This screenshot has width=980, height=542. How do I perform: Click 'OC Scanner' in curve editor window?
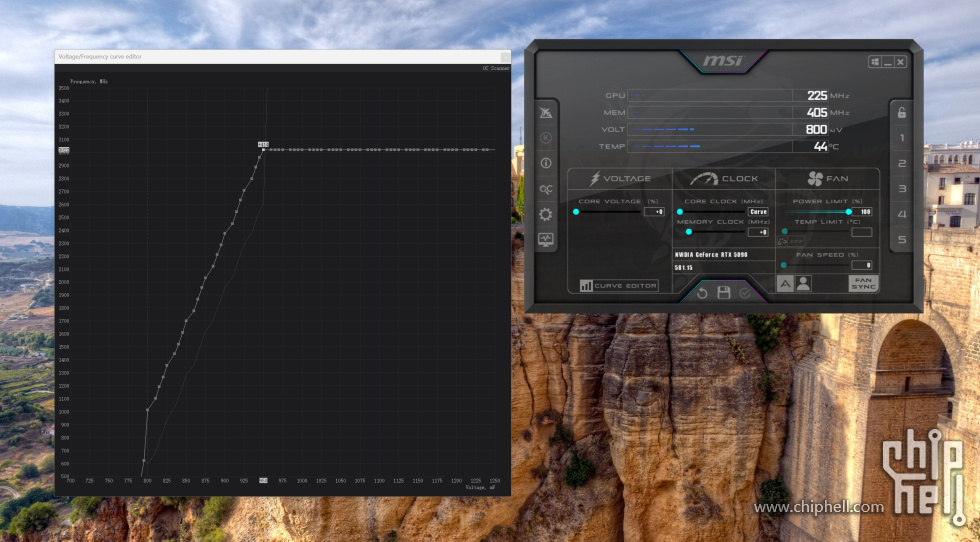pyautogui.click(x=496, y=68)
